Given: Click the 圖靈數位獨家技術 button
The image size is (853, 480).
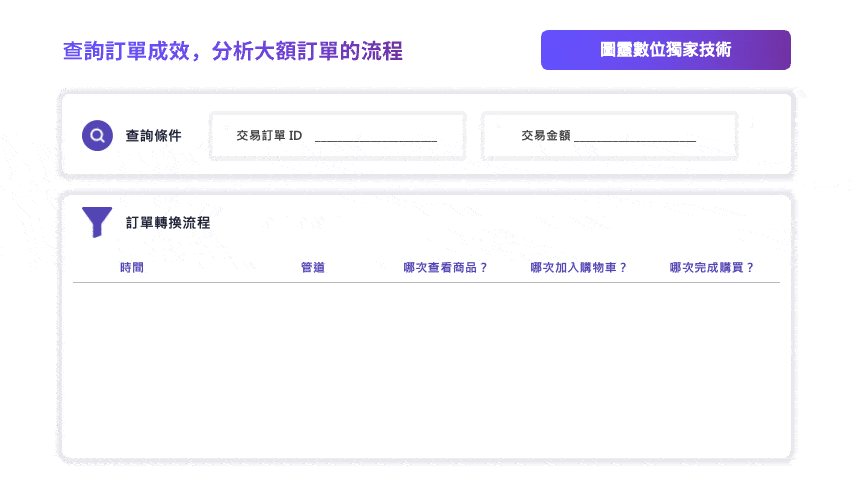Looking at the screenshot, I should click(665, 50).
